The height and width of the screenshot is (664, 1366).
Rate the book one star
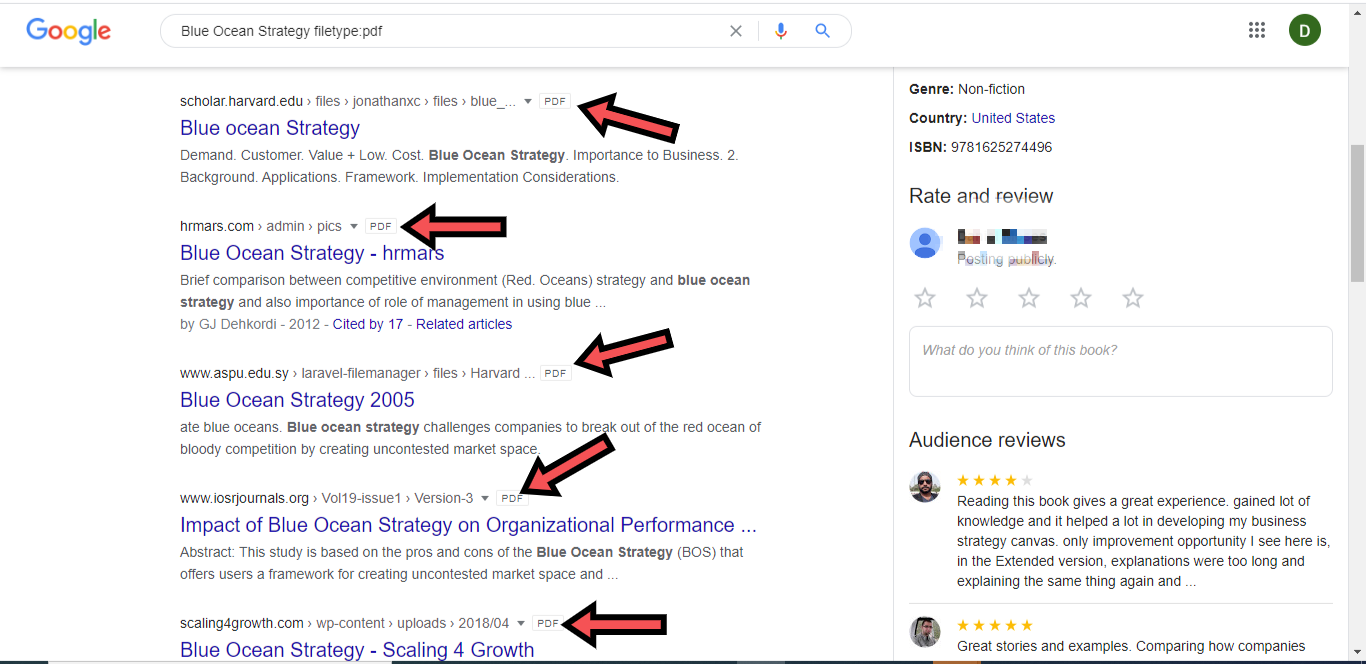[x=926, y=298]
